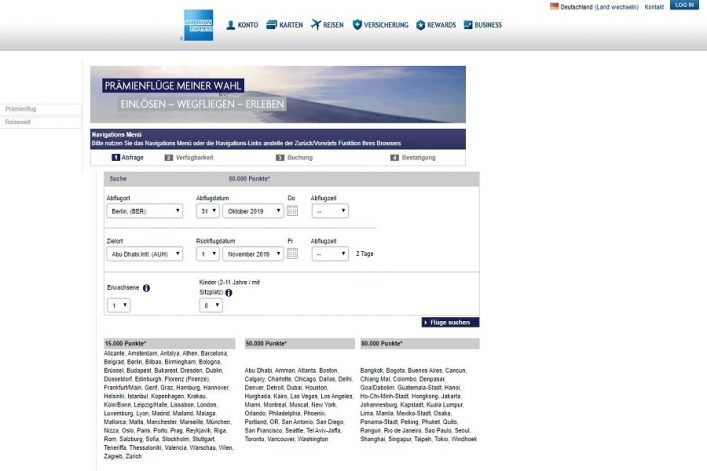Open the Rewards menu
The image size is (707, 471).
(436, 25)
